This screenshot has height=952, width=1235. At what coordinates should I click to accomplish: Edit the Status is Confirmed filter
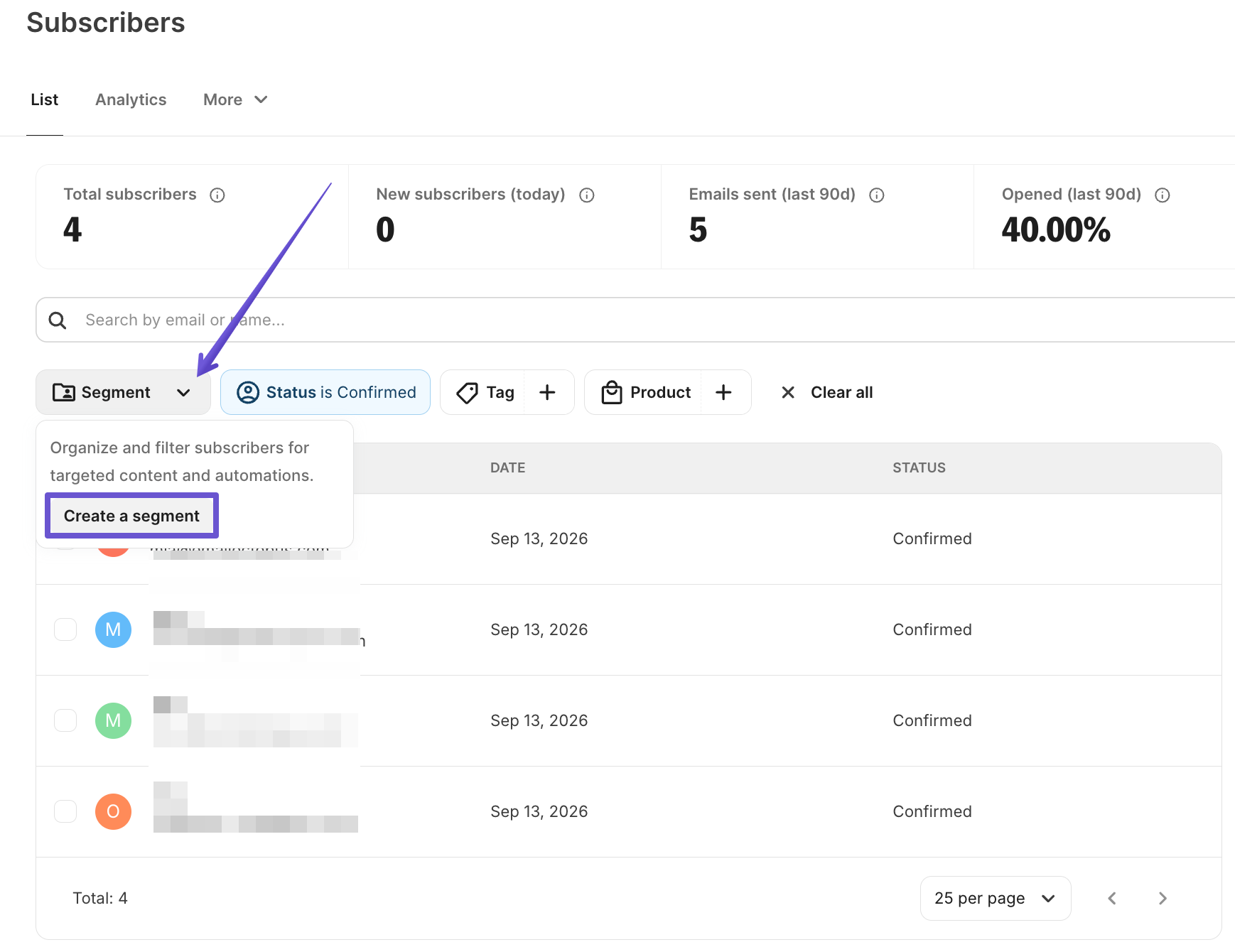325,392
